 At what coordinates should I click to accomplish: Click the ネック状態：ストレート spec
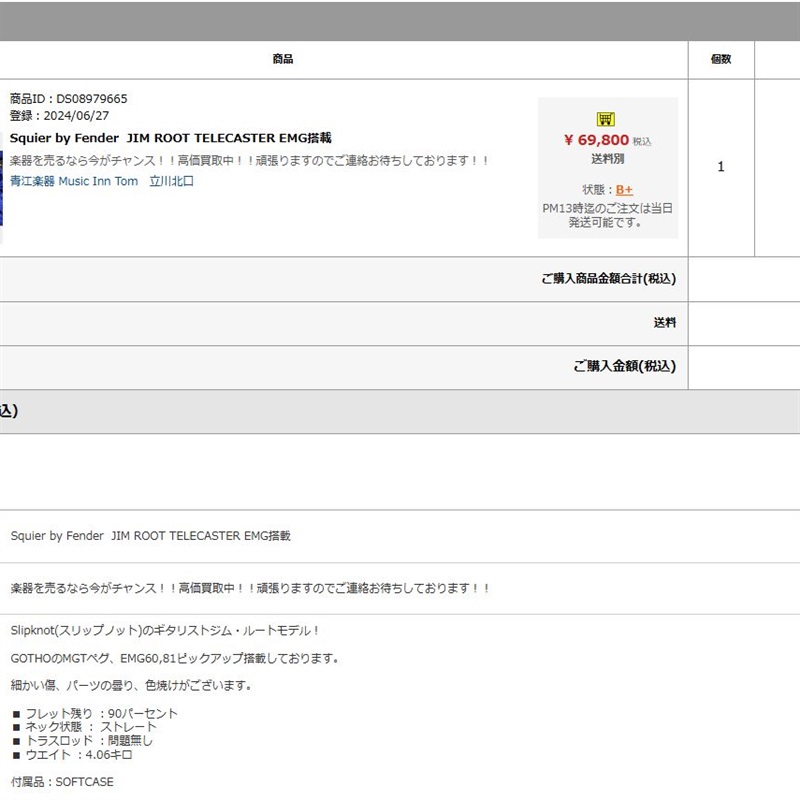(85, 727)
